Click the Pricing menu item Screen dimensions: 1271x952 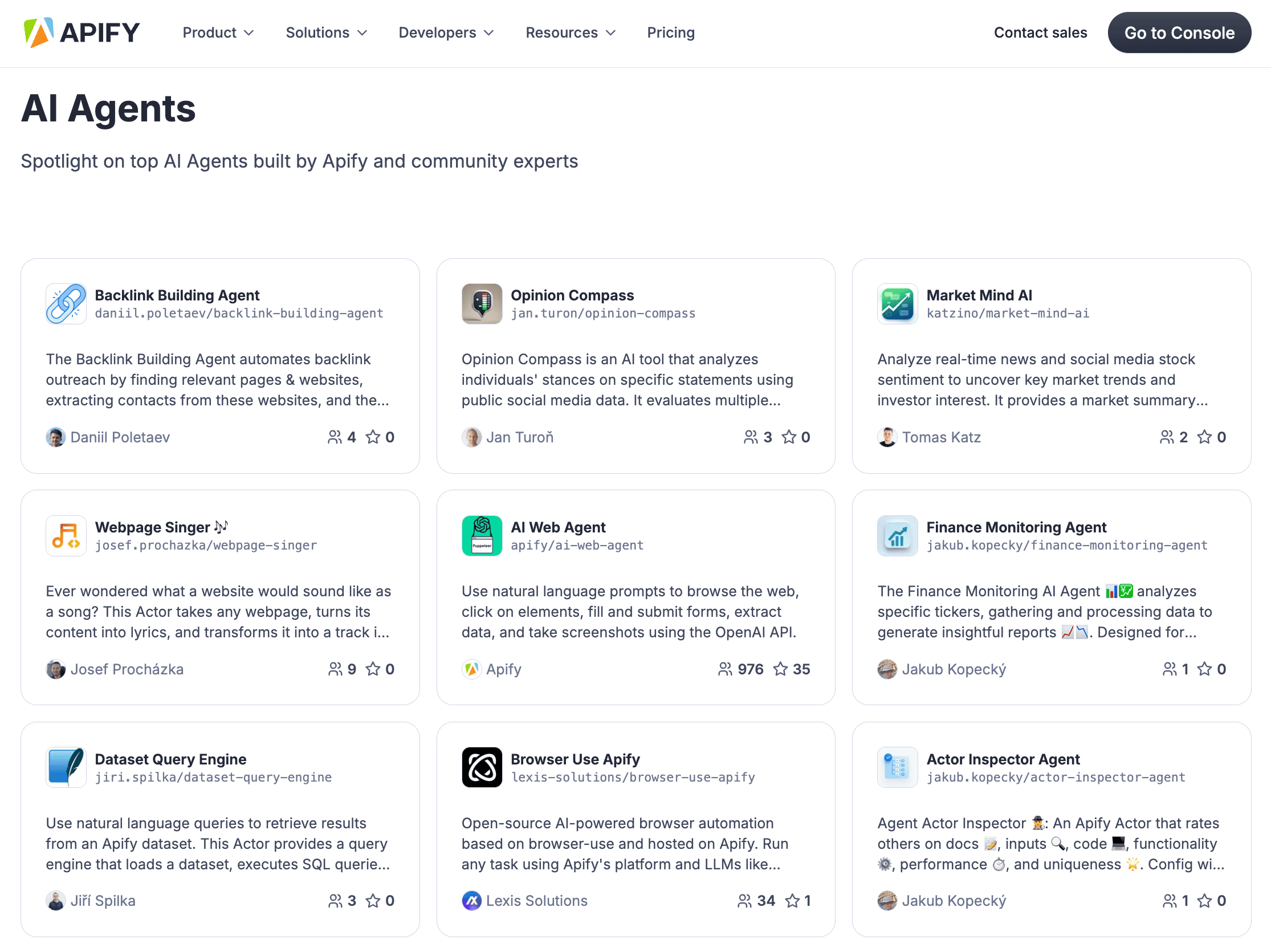click(x=671, y=32)
